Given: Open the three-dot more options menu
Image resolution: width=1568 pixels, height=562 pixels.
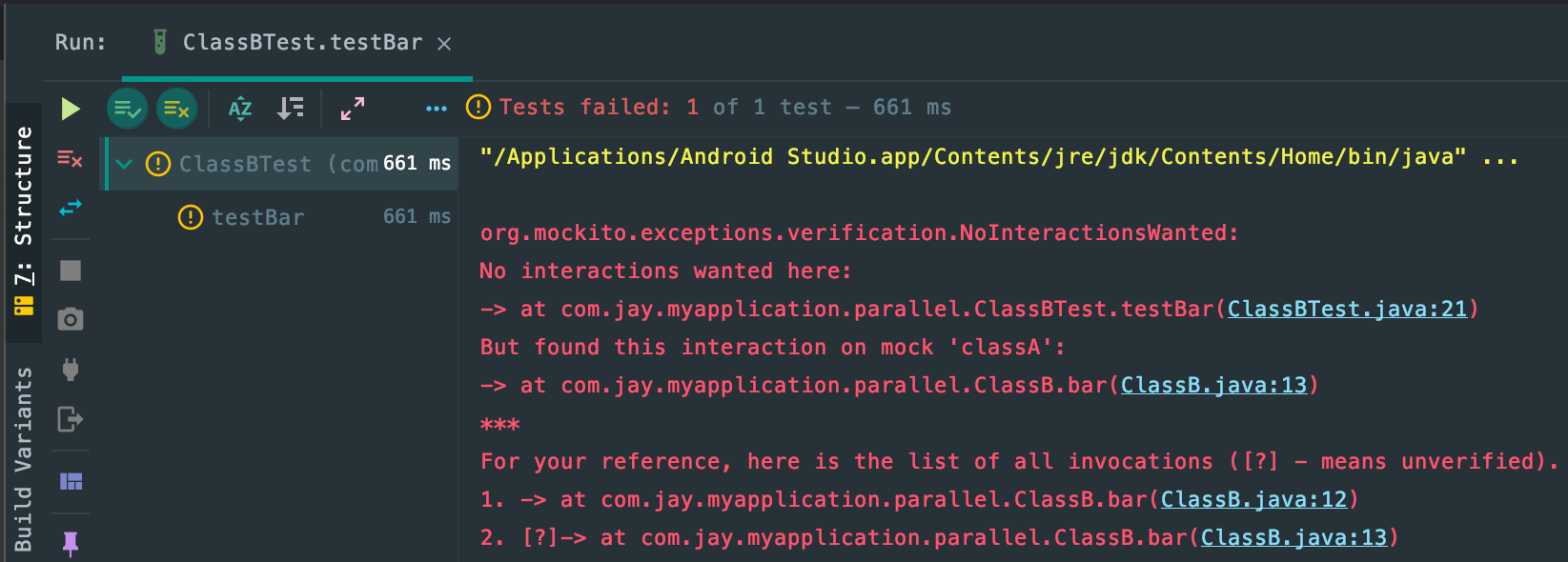Looking at the screenshot, I should click(x=437, y=109).
